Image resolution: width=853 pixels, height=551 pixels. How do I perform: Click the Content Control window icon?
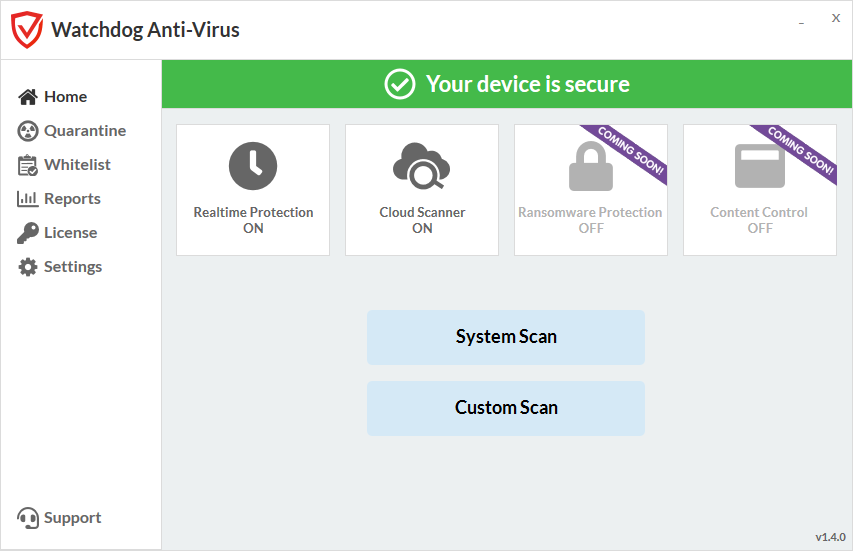(760, 166)
